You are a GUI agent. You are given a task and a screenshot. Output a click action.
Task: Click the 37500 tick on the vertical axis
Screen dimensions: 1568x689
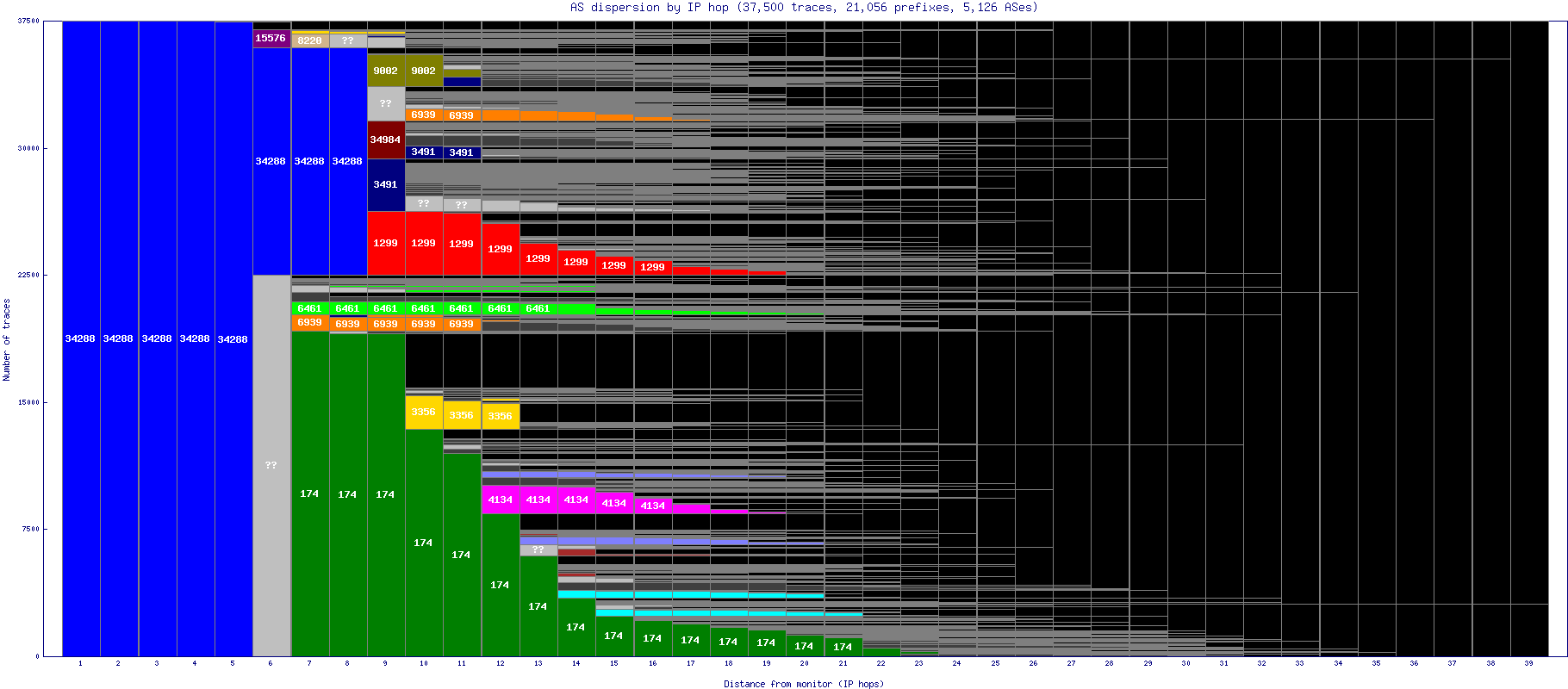[28, 22]
